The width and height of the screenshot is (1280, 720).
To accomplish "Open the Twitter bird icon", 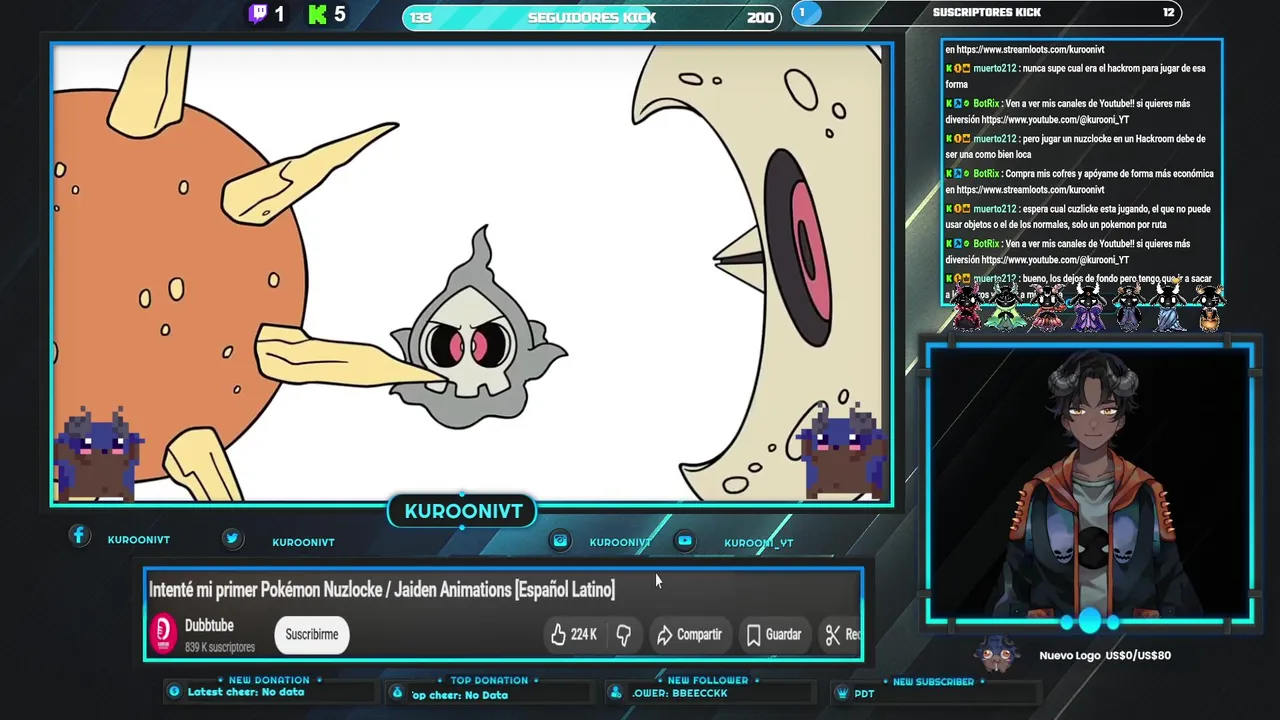I will [232, 538].
